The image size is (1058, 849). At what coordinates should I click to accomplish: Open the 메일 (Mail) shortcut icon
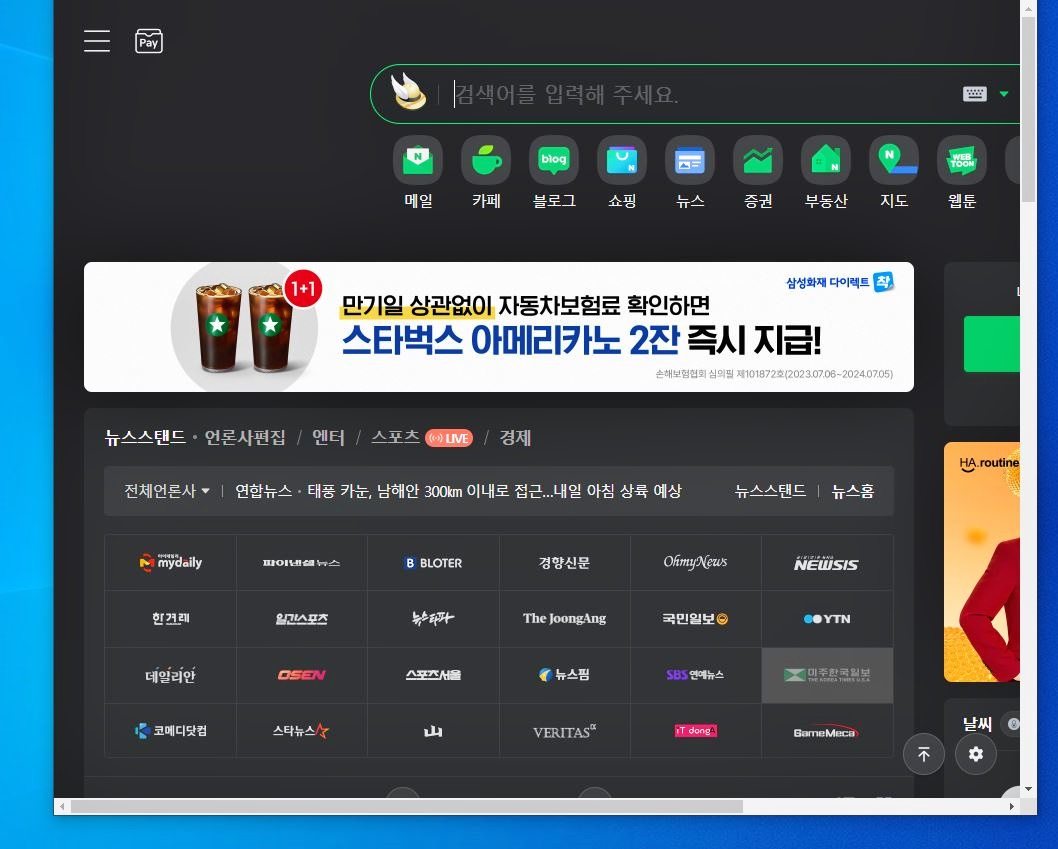click(418, 160)
